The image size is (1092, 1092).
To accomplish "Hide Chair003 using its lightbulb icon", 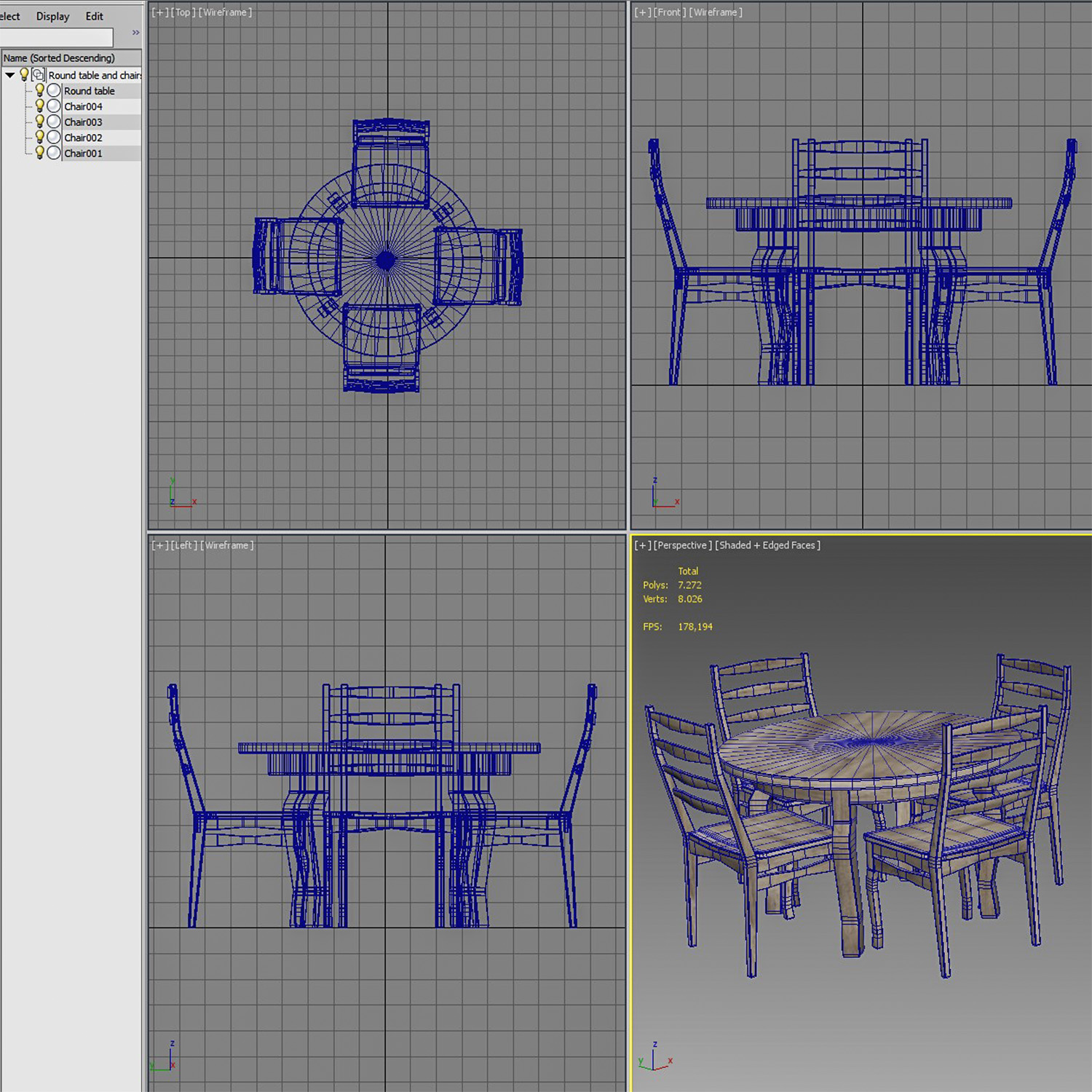I will tap(40, 122).
